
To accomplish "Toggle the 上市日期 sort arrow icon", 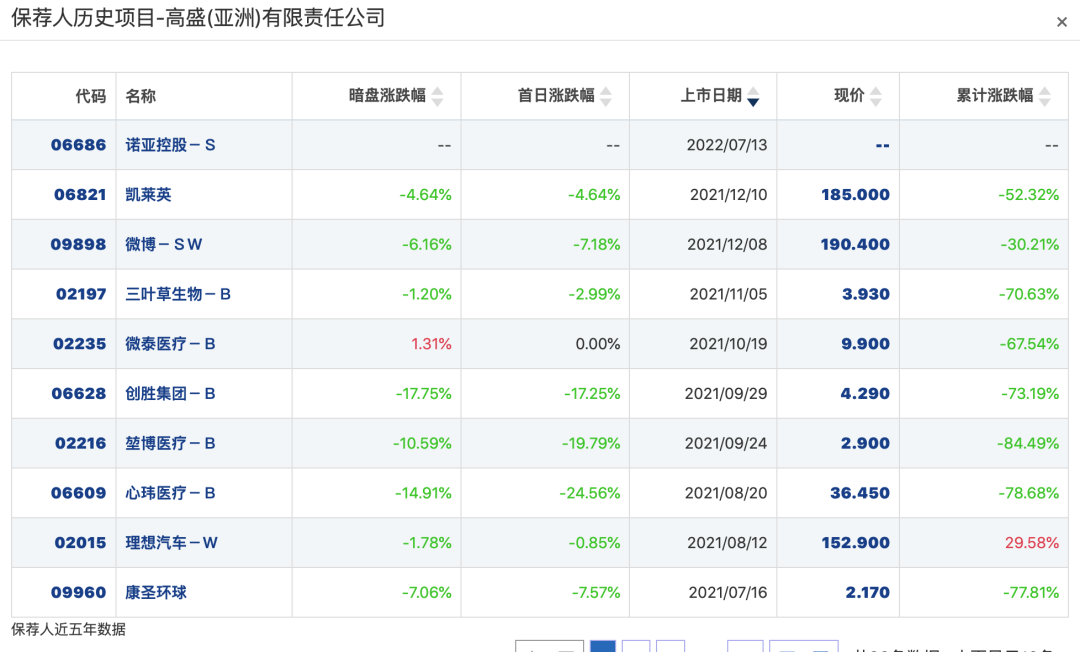I will coord(754,96).
